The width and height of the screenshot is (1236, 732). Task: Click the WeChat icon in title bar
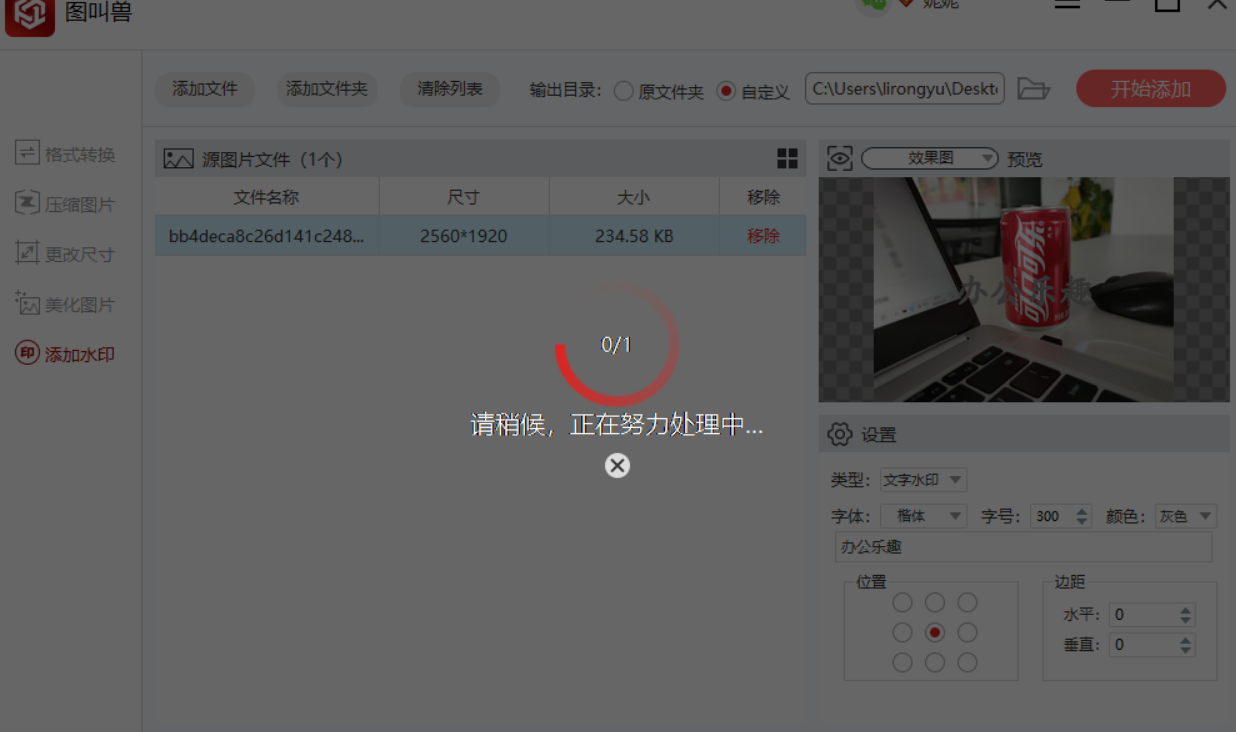(x=874, y=5)
